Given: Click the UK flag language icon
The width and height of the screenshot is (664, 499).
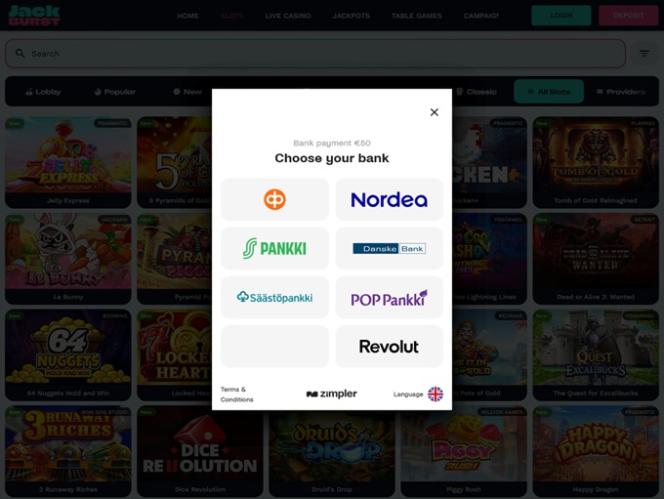Looking at the screenshot, I should (x=435, y=394).
